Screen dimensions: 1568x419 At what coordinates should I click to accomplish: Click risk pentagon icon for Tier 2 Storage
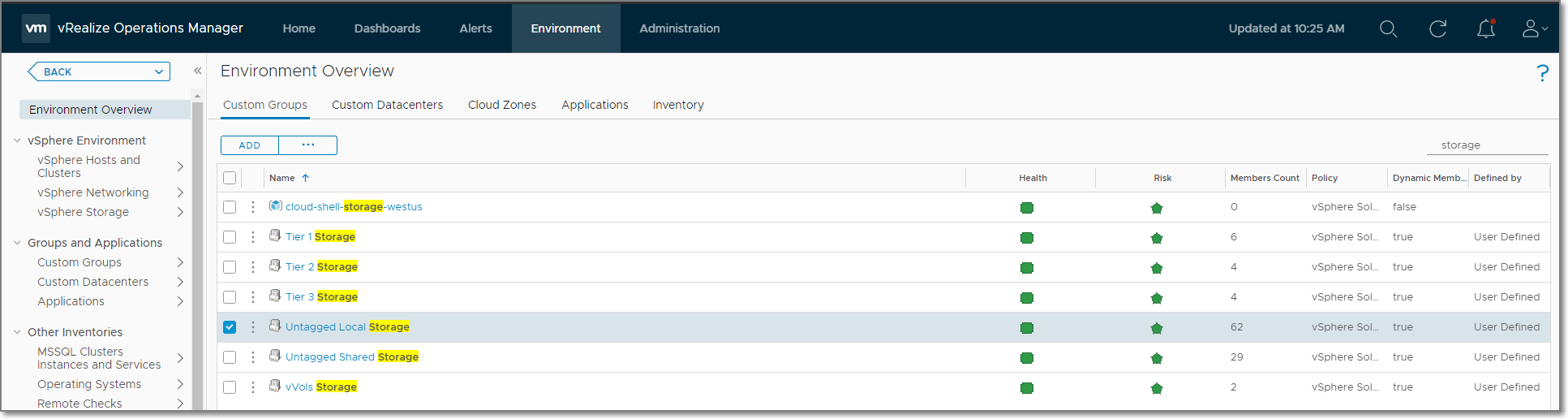[1157, 268]
